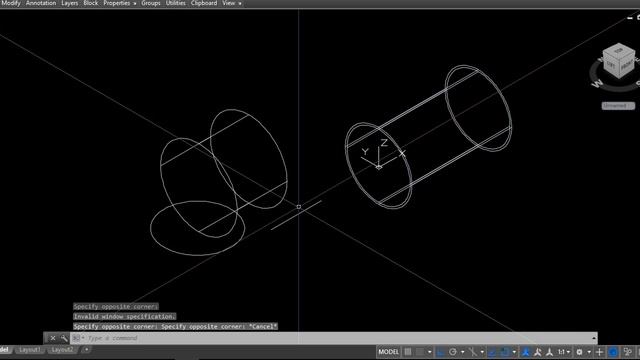
Task: Open the Groups ribbon panel title
Action: [151, 3]
